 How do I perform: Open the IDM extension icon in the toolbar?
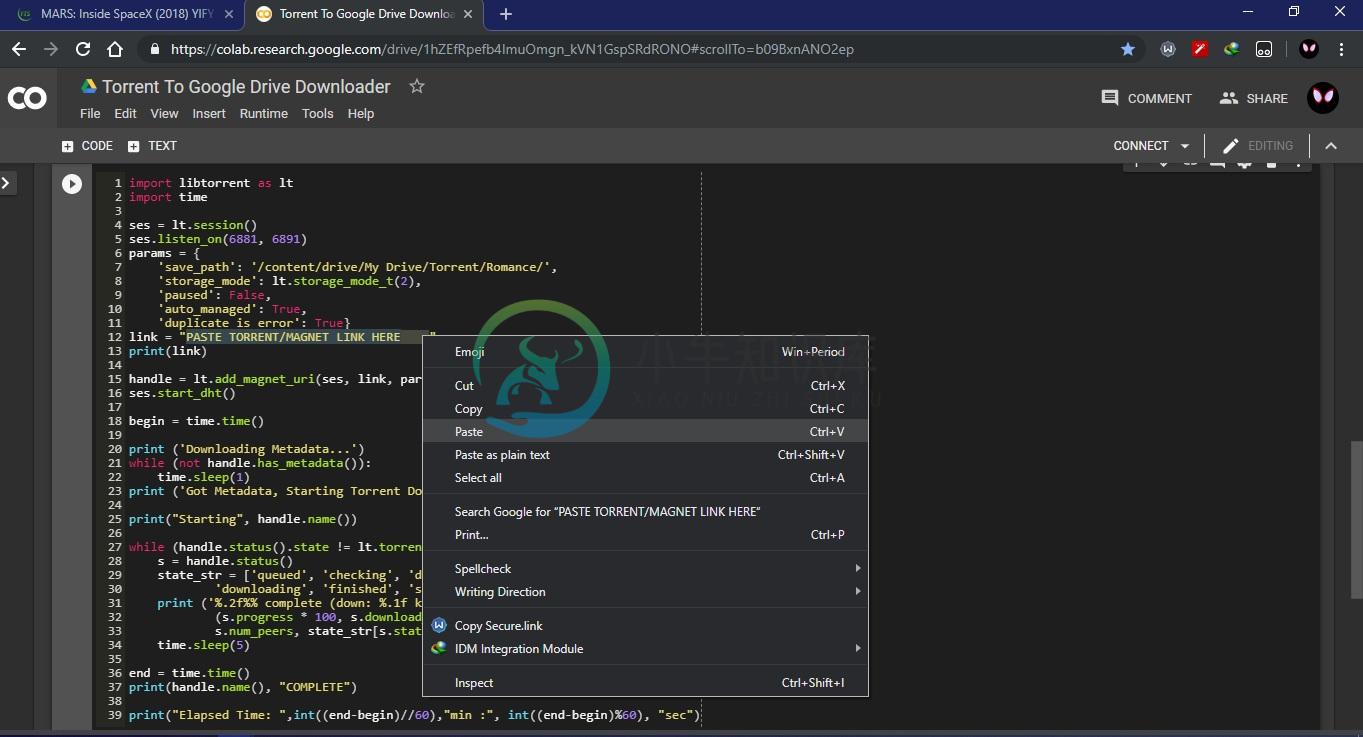pyautogui.click(x=1232, y=49)
